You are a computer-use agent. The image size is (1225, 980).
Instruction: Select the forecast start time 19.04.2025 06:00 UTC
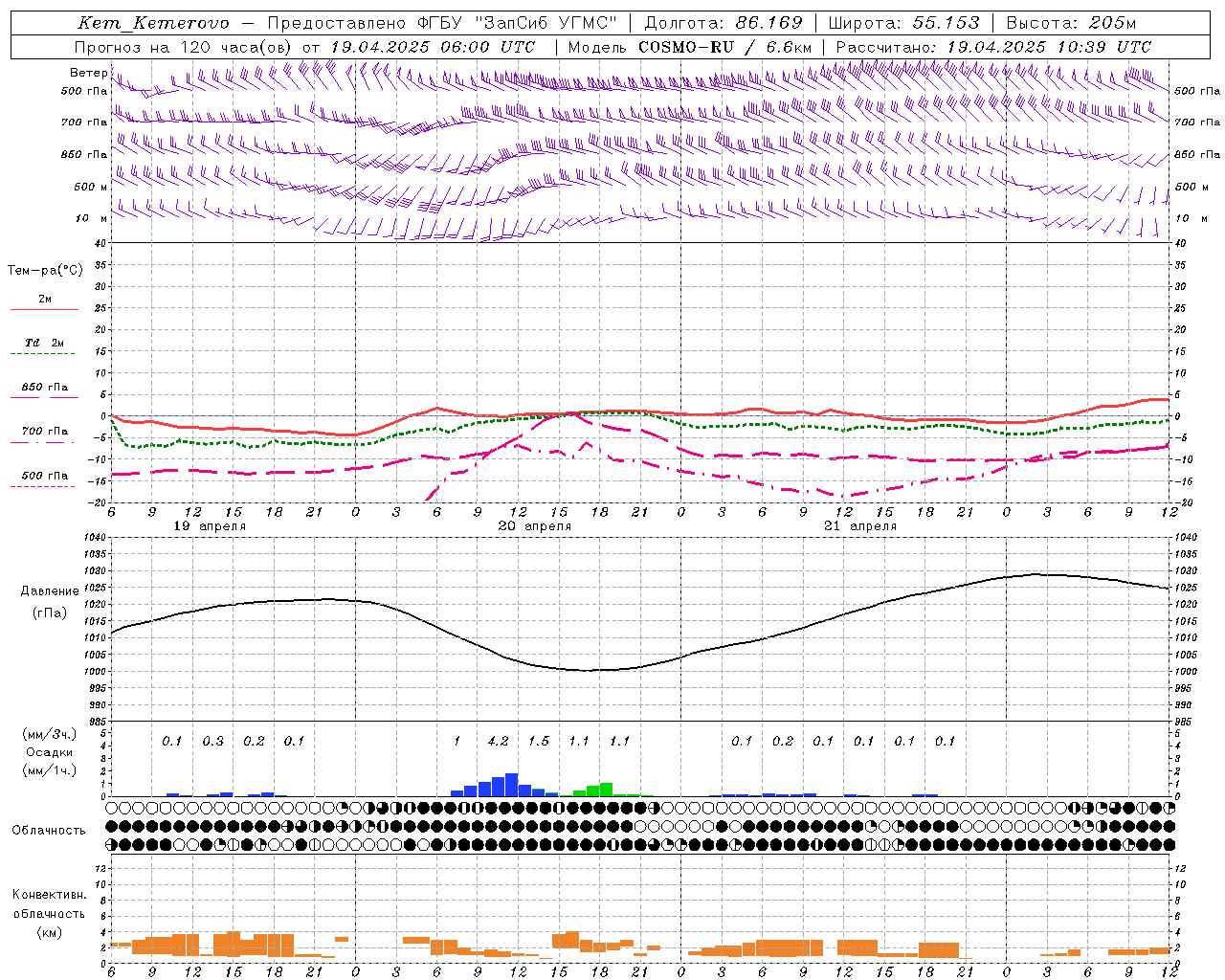(433, 47)
